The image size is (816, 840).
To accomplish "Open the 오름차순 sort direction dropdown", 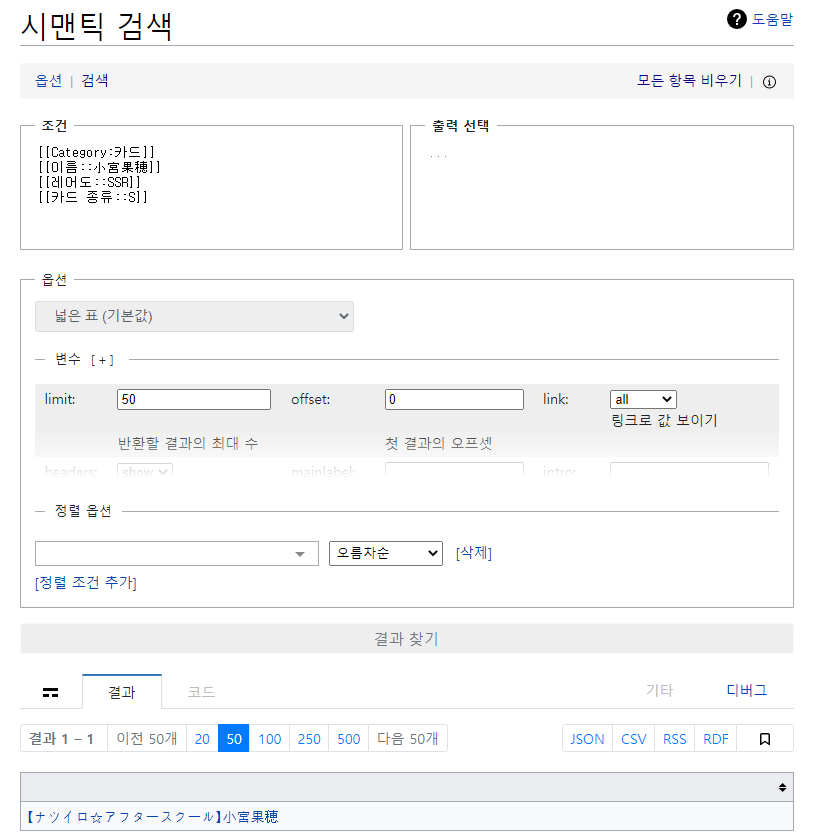I will tap(385, 552).
